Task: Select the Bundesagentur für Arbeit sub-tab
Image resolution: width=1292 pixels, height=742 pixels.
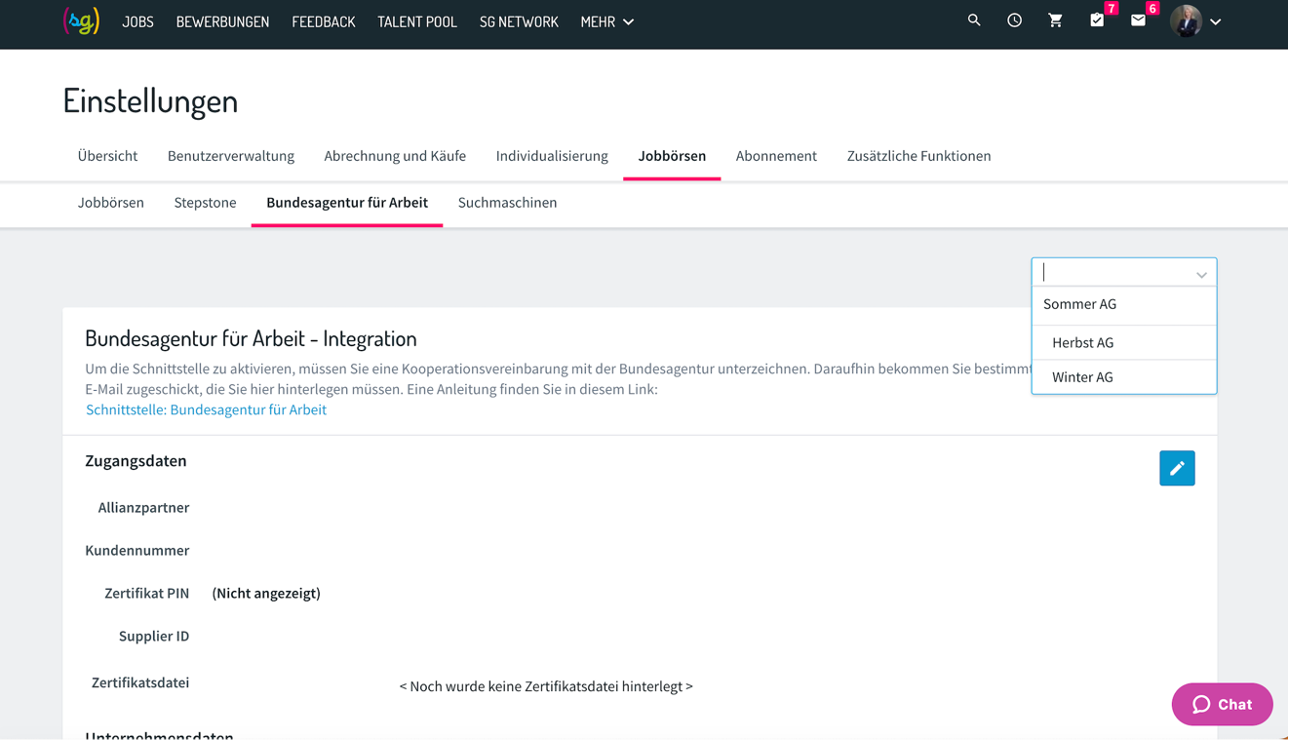Action: click(347, 203)
